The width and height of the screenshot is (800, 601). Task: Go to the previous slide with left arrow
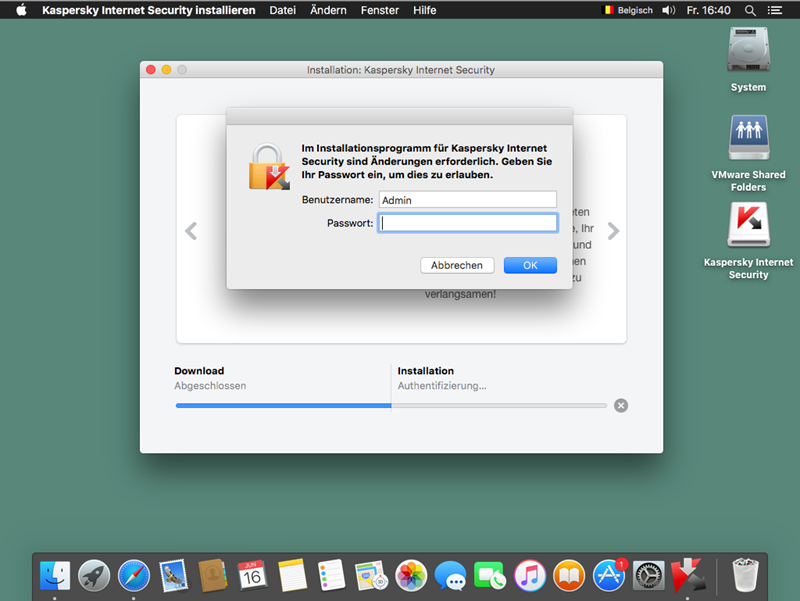(x=190, y=231)
